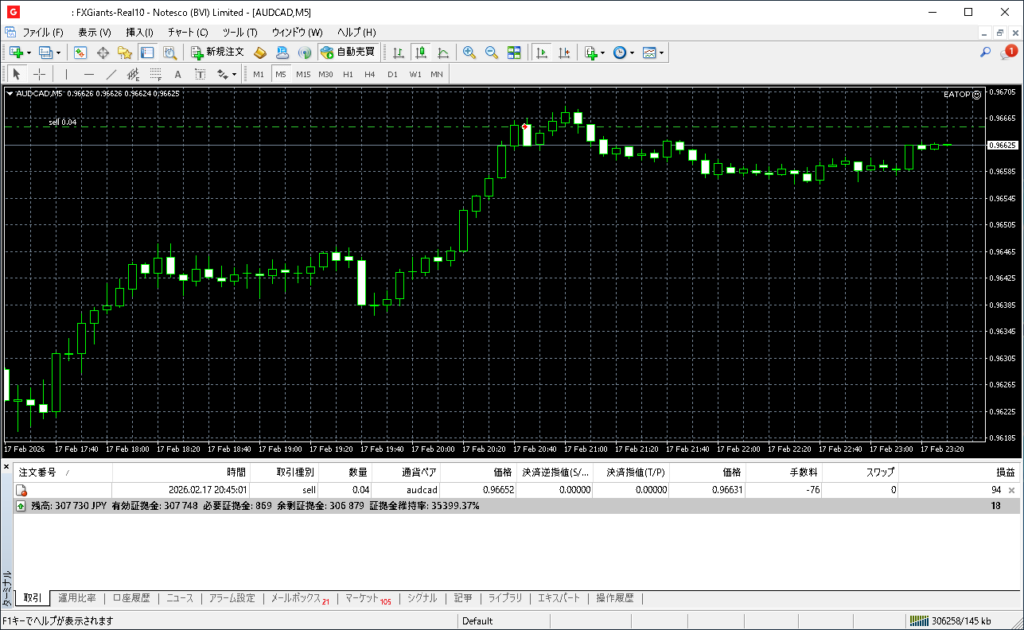Toggle the chart shift button
Viewport: 1024px width, 630px height.
coord(565,52)
